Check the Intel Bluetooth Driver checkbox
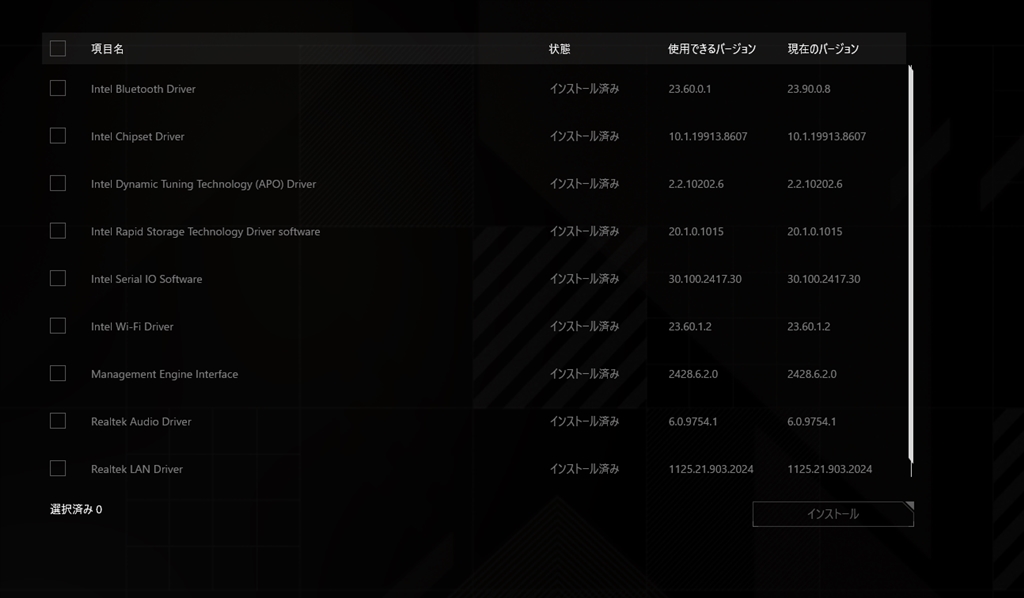The height and width of the screenshot is (598, 1024). coord(57,88)
